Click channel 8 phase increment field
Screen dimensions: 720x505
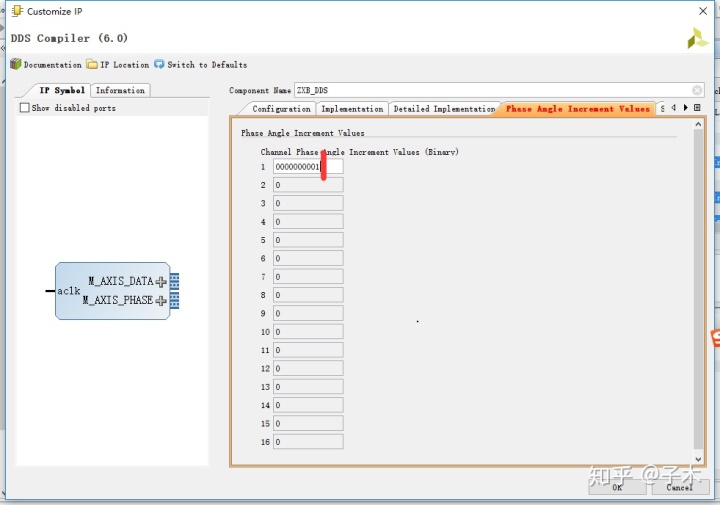point(308,295)
